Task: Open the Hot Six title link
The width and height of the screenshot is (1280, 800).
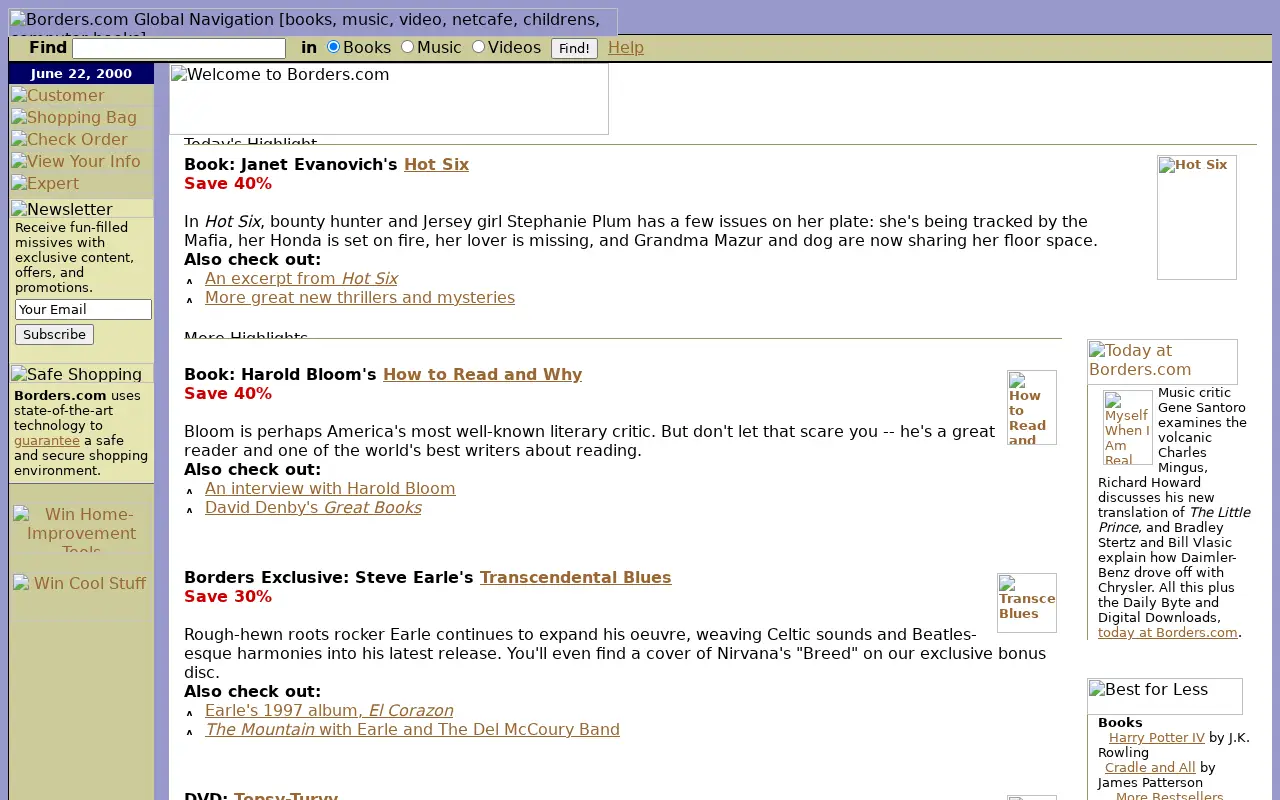Action: click(436, 164)
